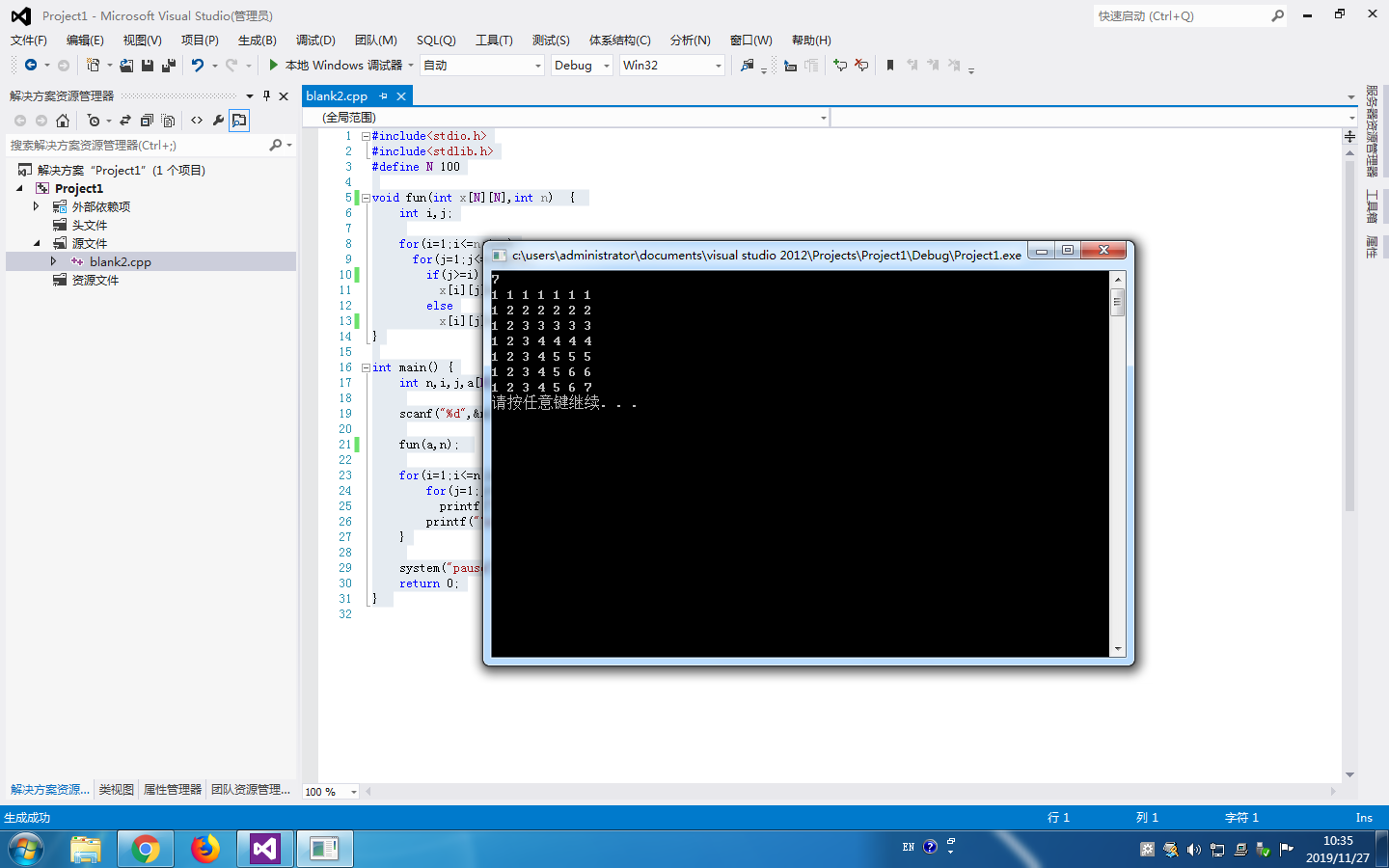Click the Save All toolbar icon
Image resolution: width=1389 pixels, height=868 pixels.
[169, 66]
